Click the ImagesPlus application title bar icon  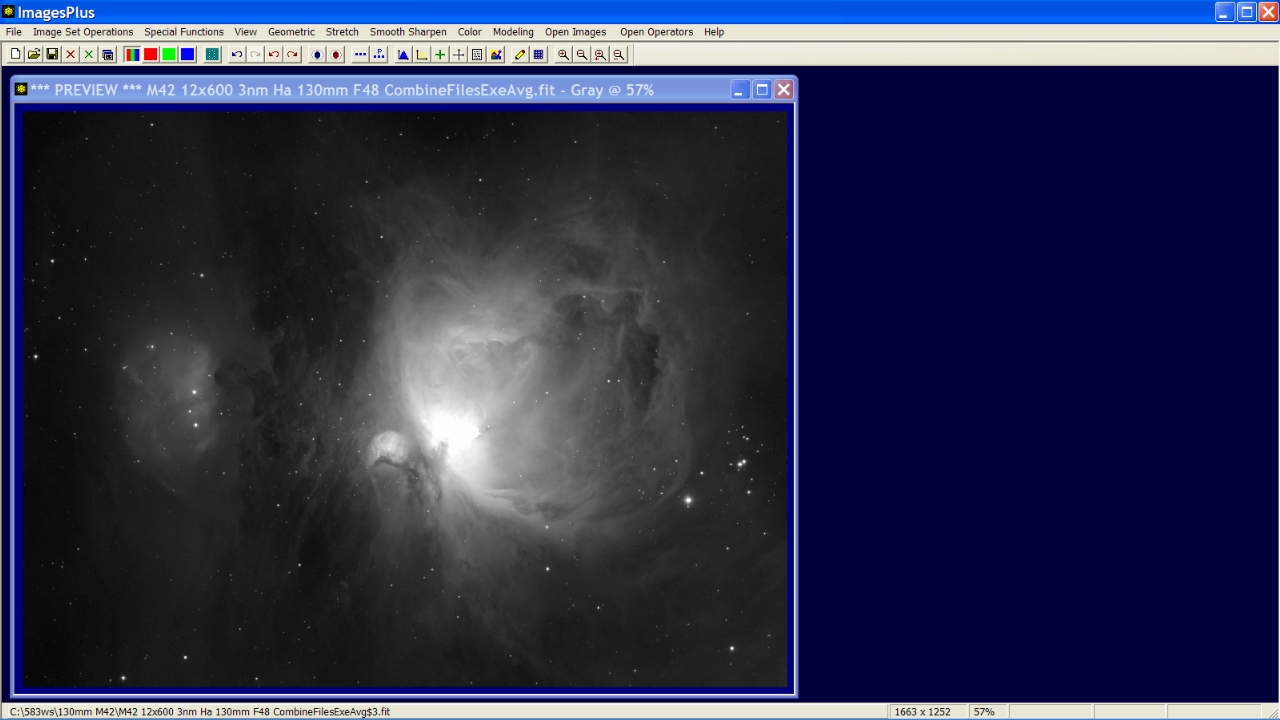click(x=9, y=12)
